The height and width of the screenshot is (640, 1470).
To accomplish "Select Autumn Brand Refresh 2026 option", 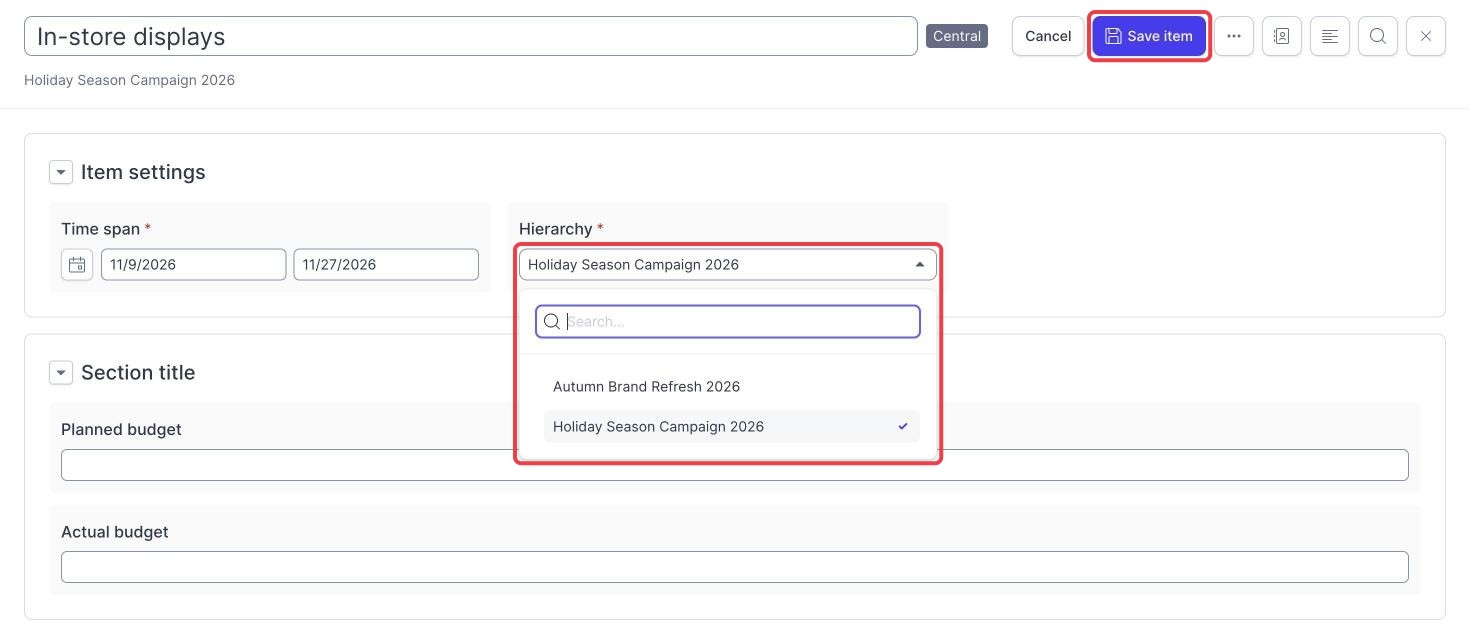I will [x=732, y=386].
